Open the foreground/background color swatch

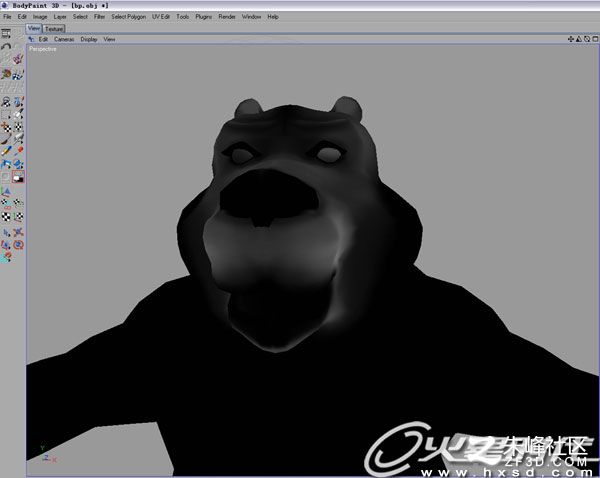pyautogui.click(x=18, y=177)
